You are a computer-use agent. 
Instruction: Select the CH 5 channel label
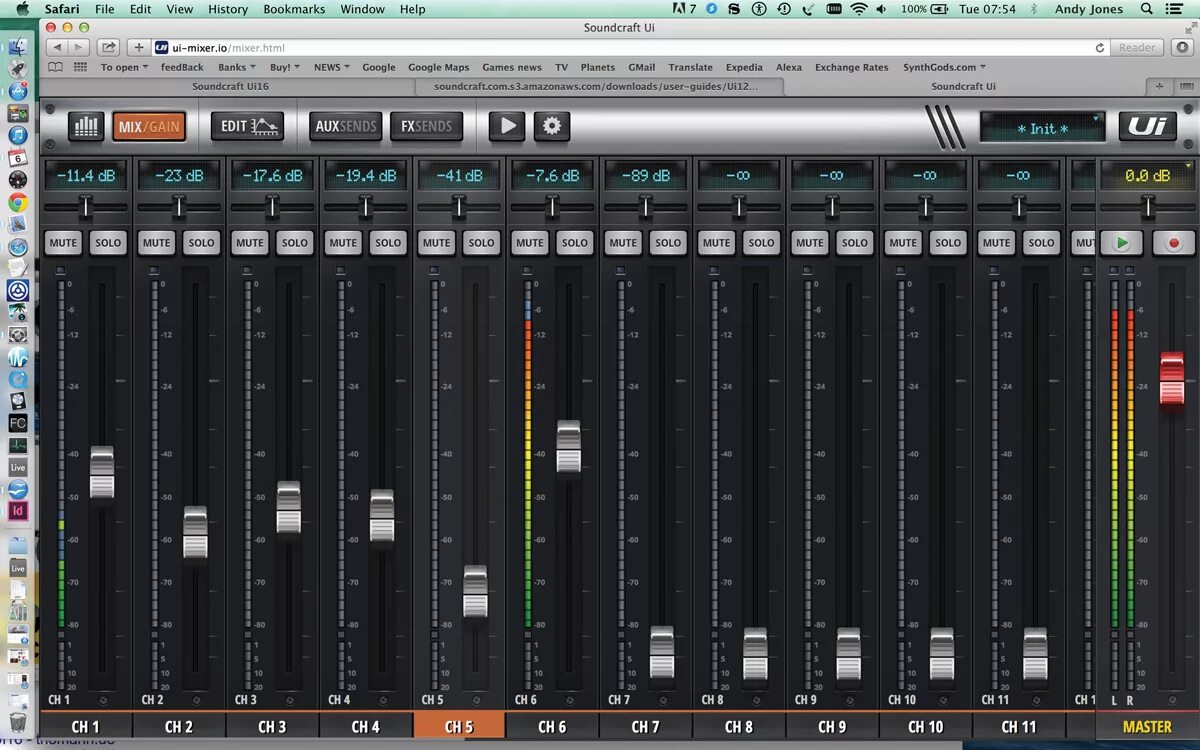(x=459, y=727)
